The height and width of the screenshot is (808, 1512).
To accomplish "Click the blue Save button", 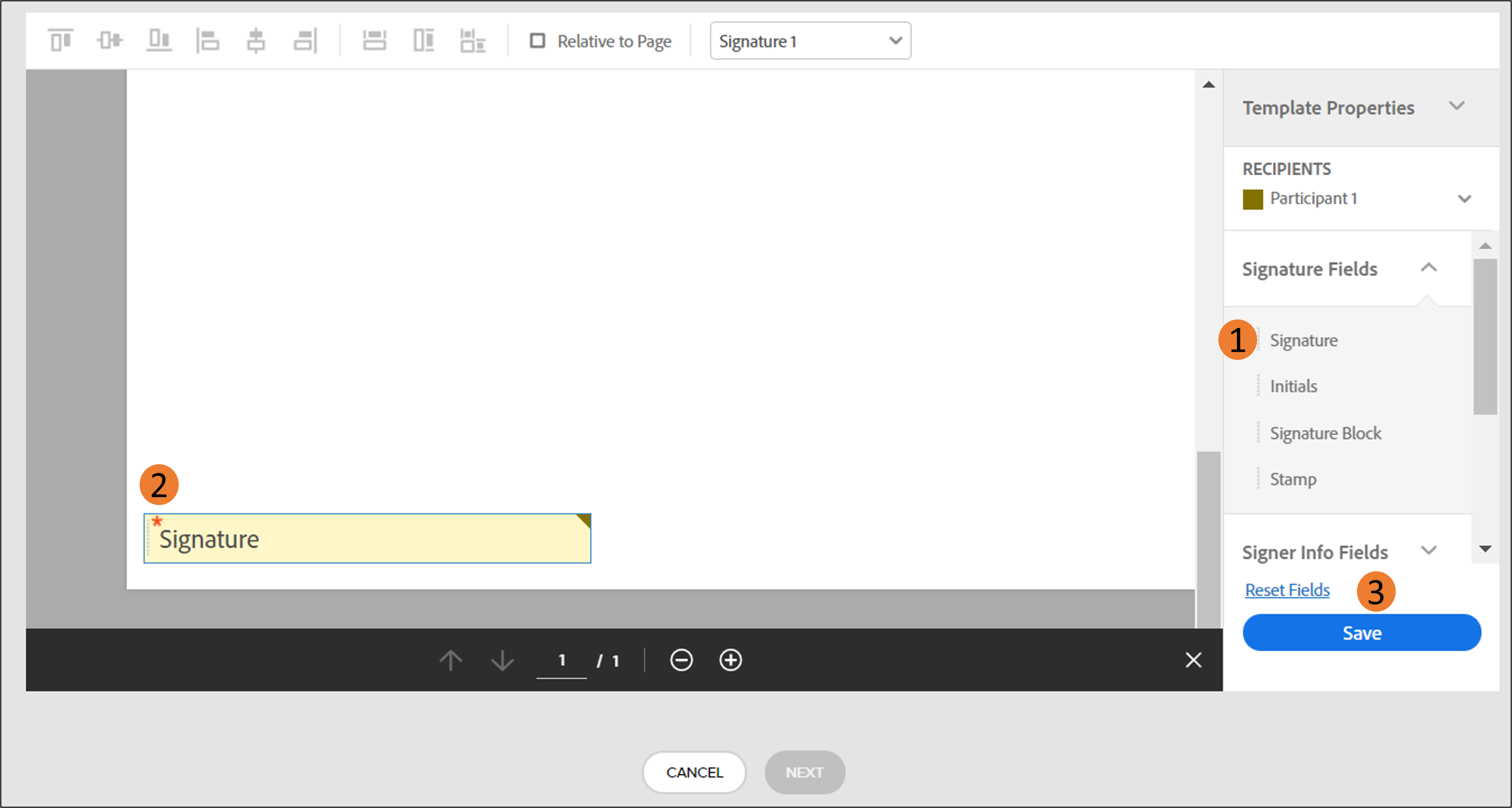I will (x=1361, y=632).
